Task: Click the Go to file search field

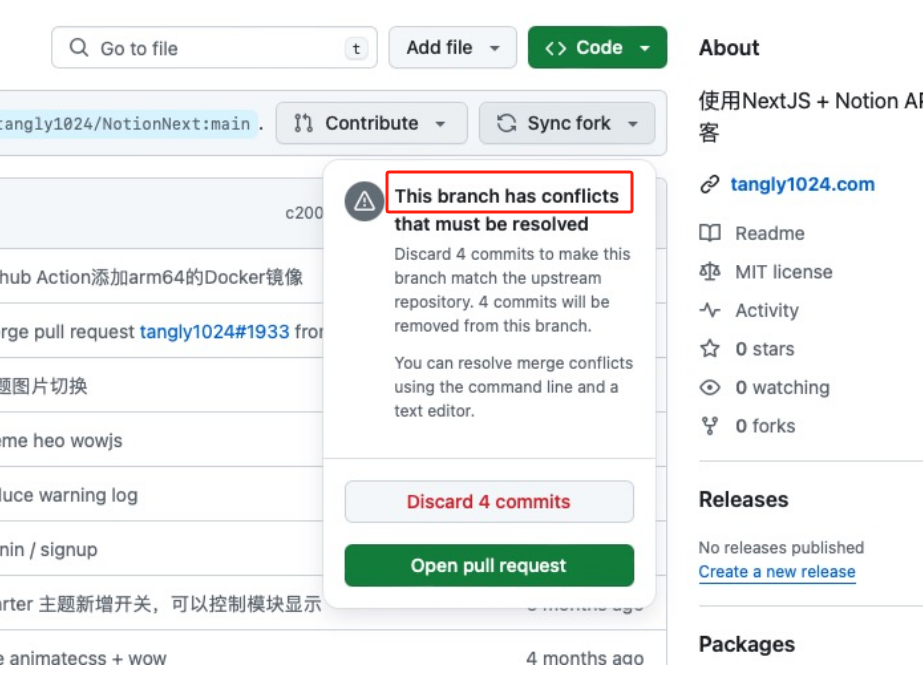Action: 214,47
